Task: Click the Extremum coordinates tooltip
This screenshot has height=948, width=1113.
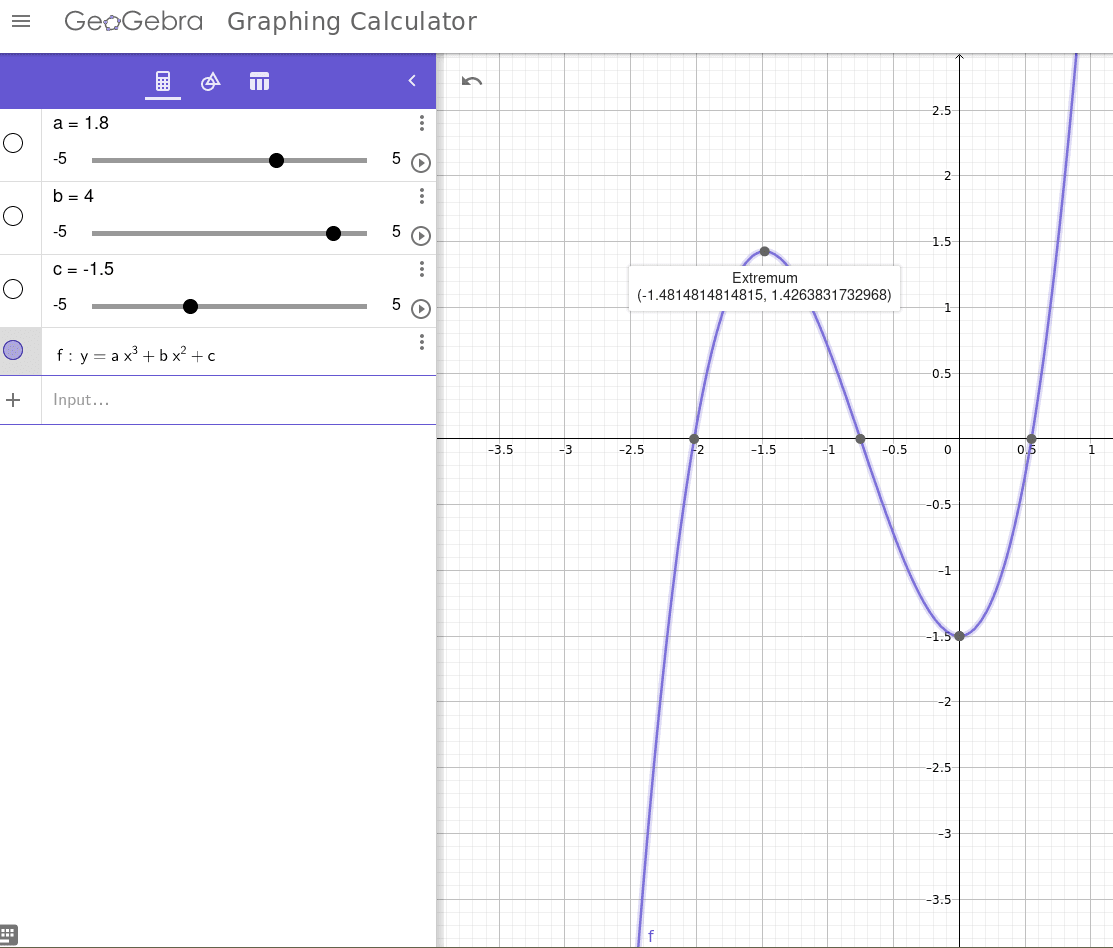Action: pos(764,287)
